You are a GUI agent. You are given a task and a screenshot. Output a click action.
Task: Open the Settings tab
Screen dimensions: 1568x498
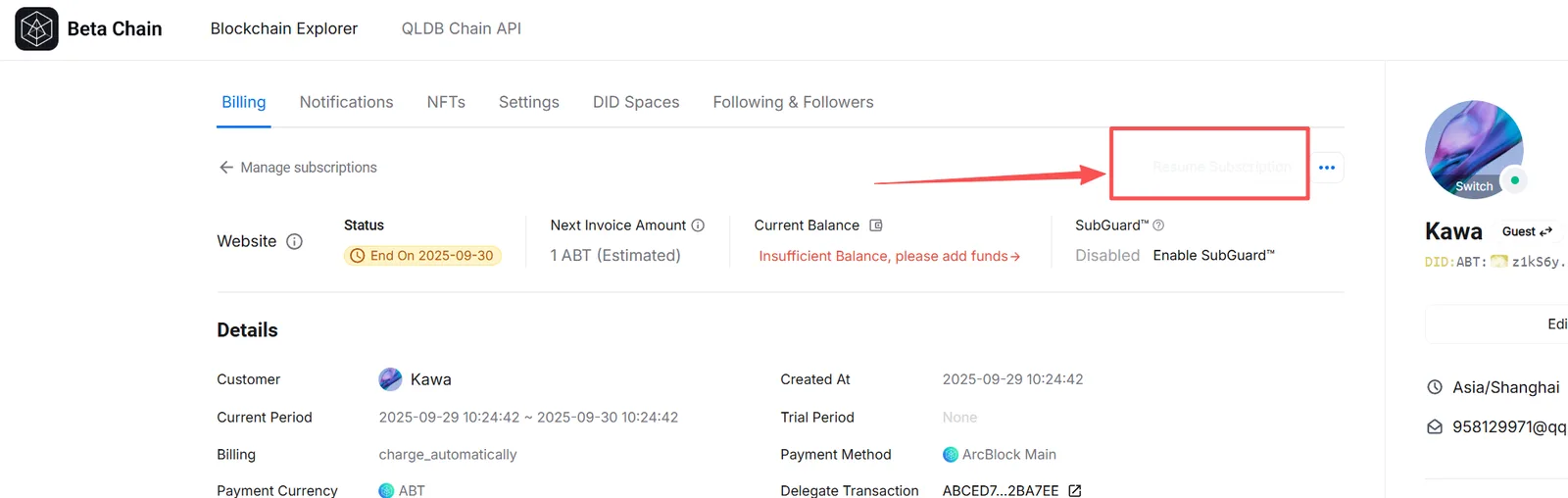[529, 102]
